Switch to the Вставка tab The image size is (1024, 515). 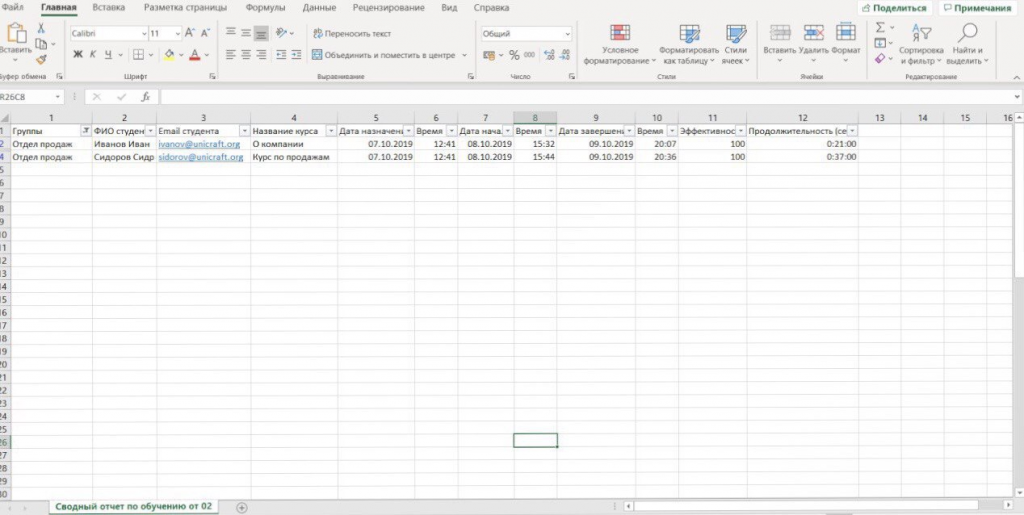[x=109, y=8]
